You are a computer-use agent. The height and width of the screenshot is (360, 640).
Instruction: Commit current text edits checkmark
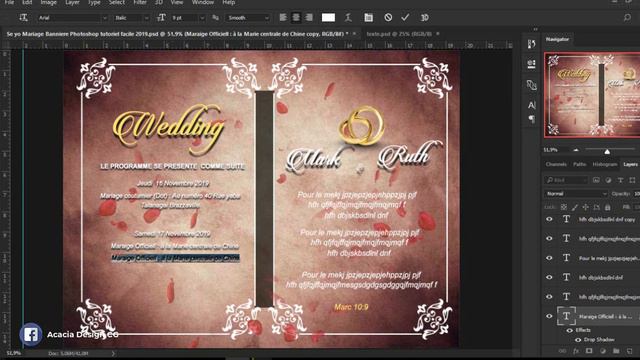pyautogui.click(x=405, y=18)
